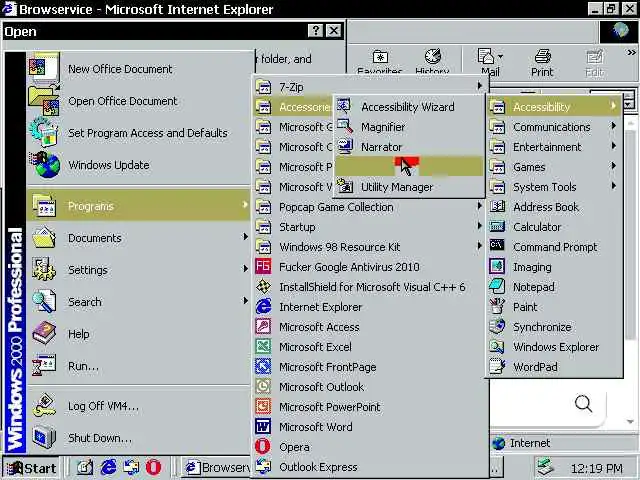Click the Synchronize icon
The image size is (640, 480).
click(497, 327)
